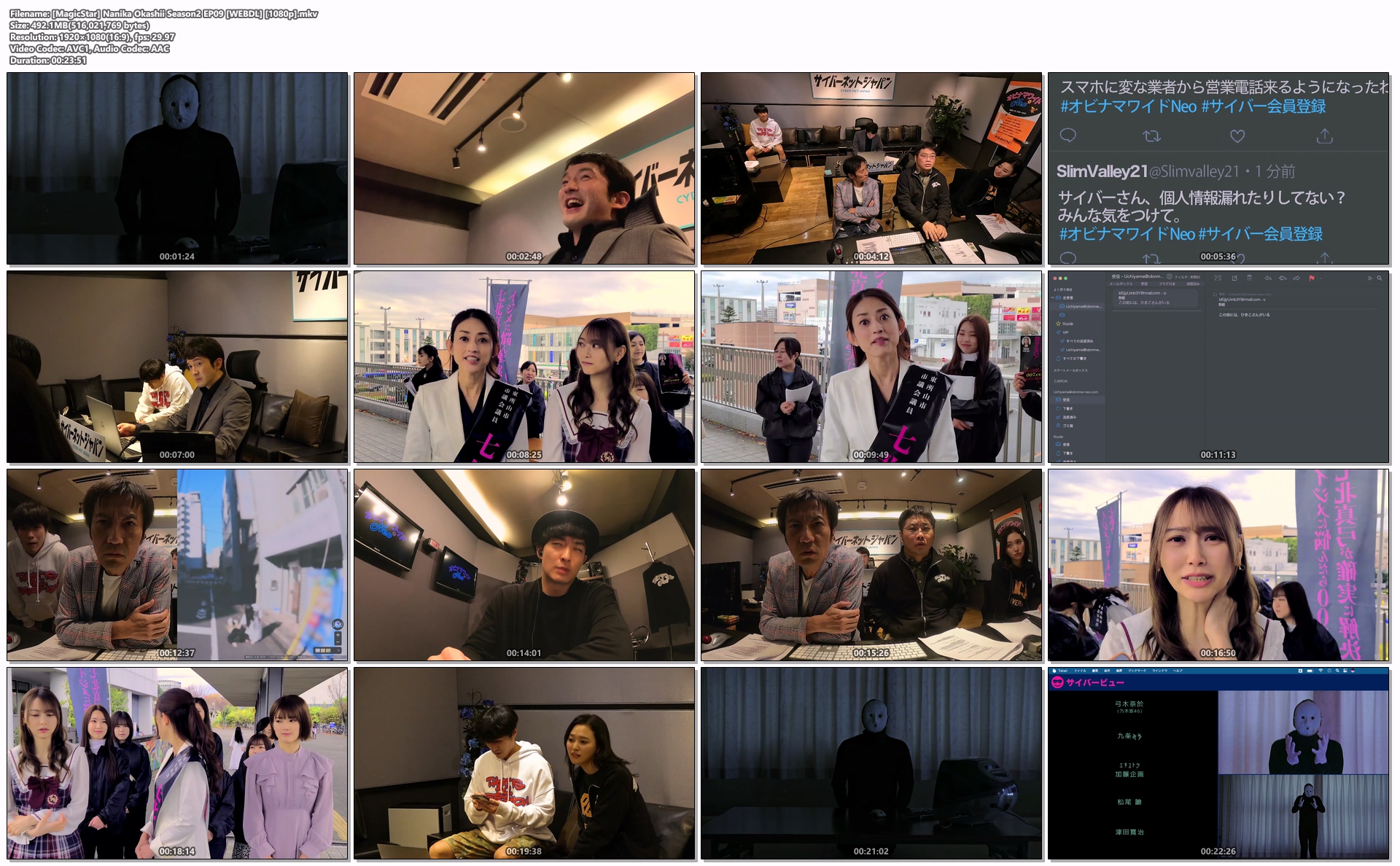This screenshot has height=866, width=1400.
Task: Click the trash icon in mail toolbar
Action: (1249, 278)
